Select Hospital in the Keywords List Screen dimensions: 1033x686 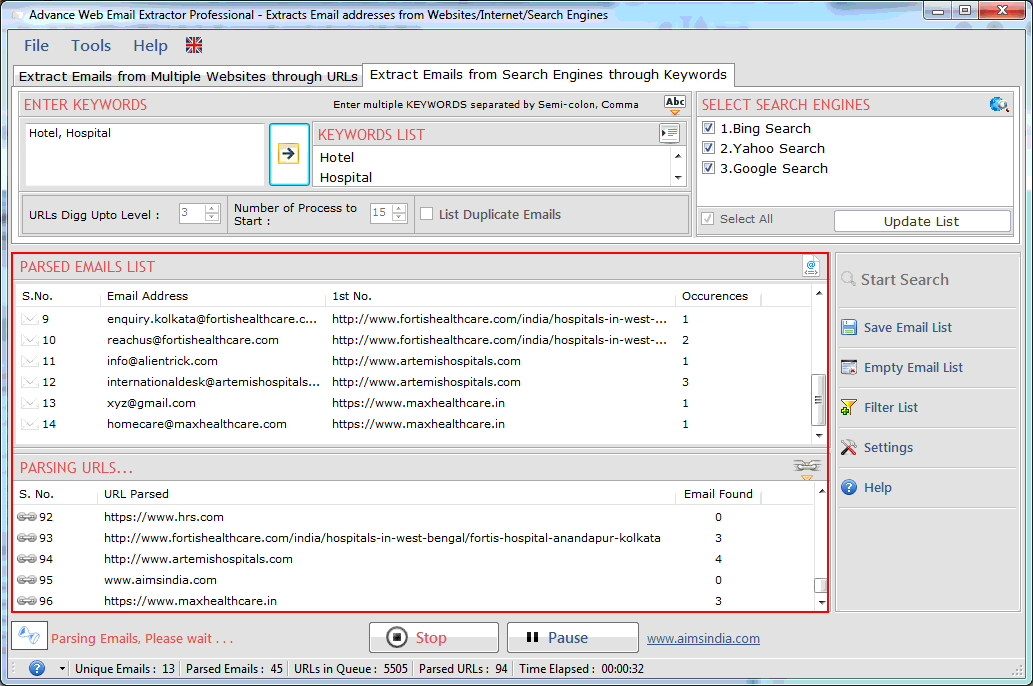click(346, 177)
